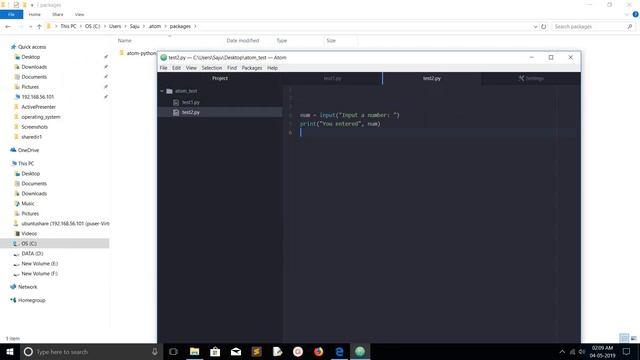The width and height of the screenshot is (640, 360).
Task: Click 'Saju' in the address breadcrumb
Action: [x=135, y=26]
